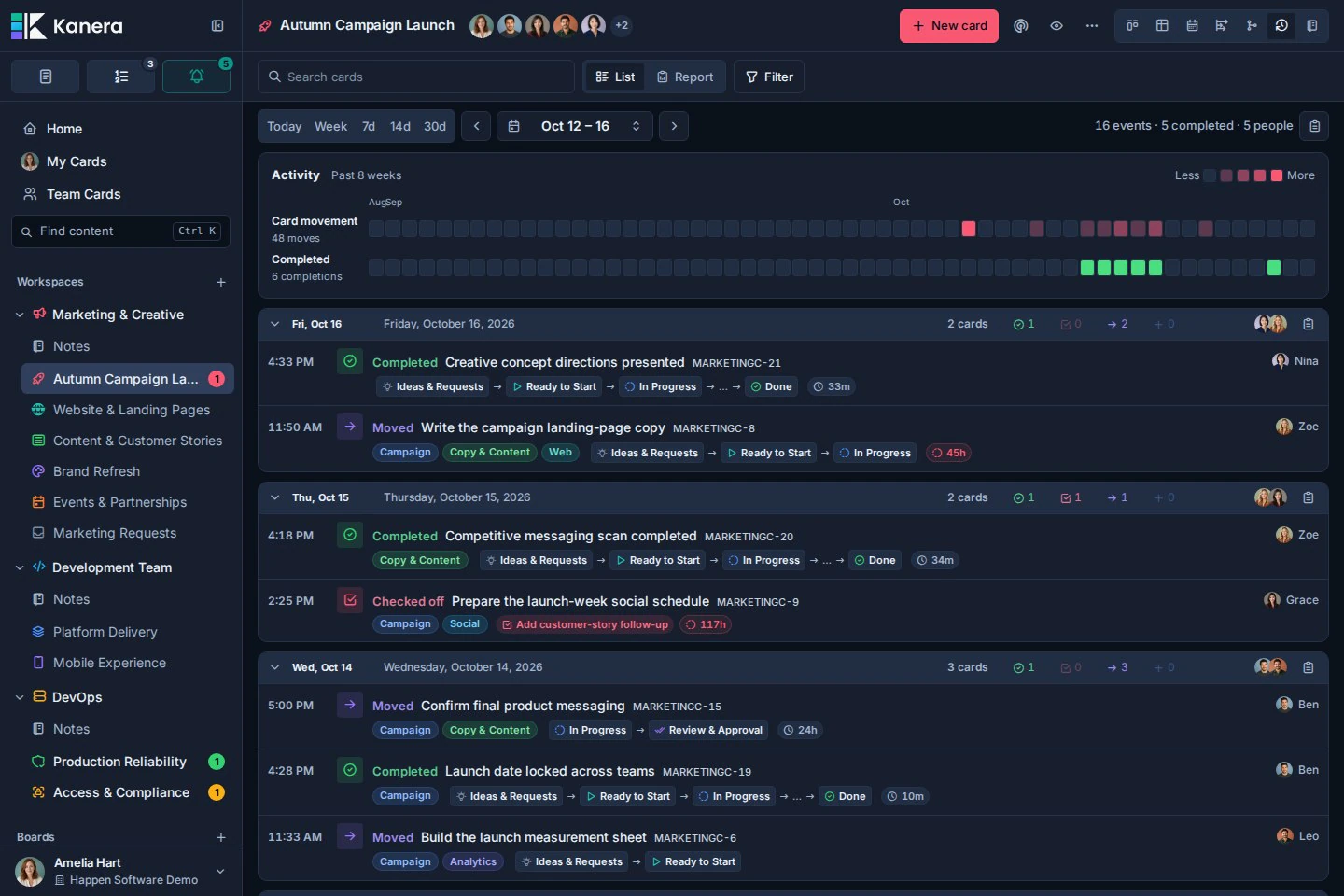Click the clipboard icon beside the events summary
This screenshot has height=896, width=1344.
[1315, 126]
